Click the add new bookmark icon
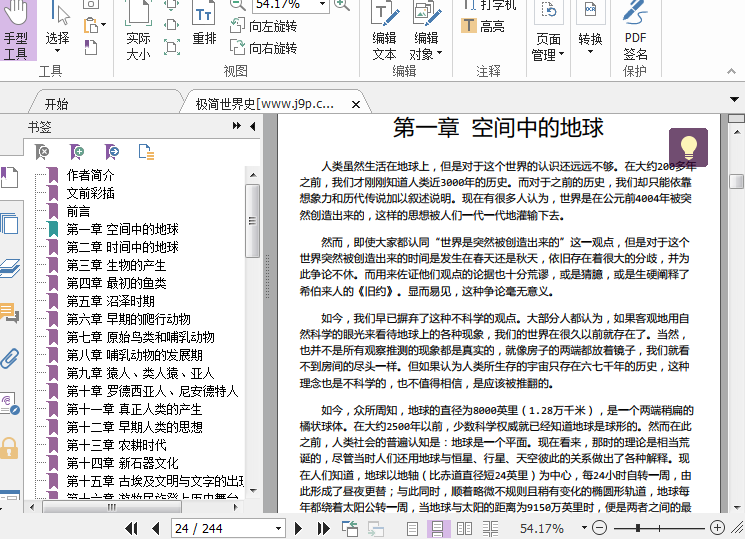745x539 pixels. [77, 152]
